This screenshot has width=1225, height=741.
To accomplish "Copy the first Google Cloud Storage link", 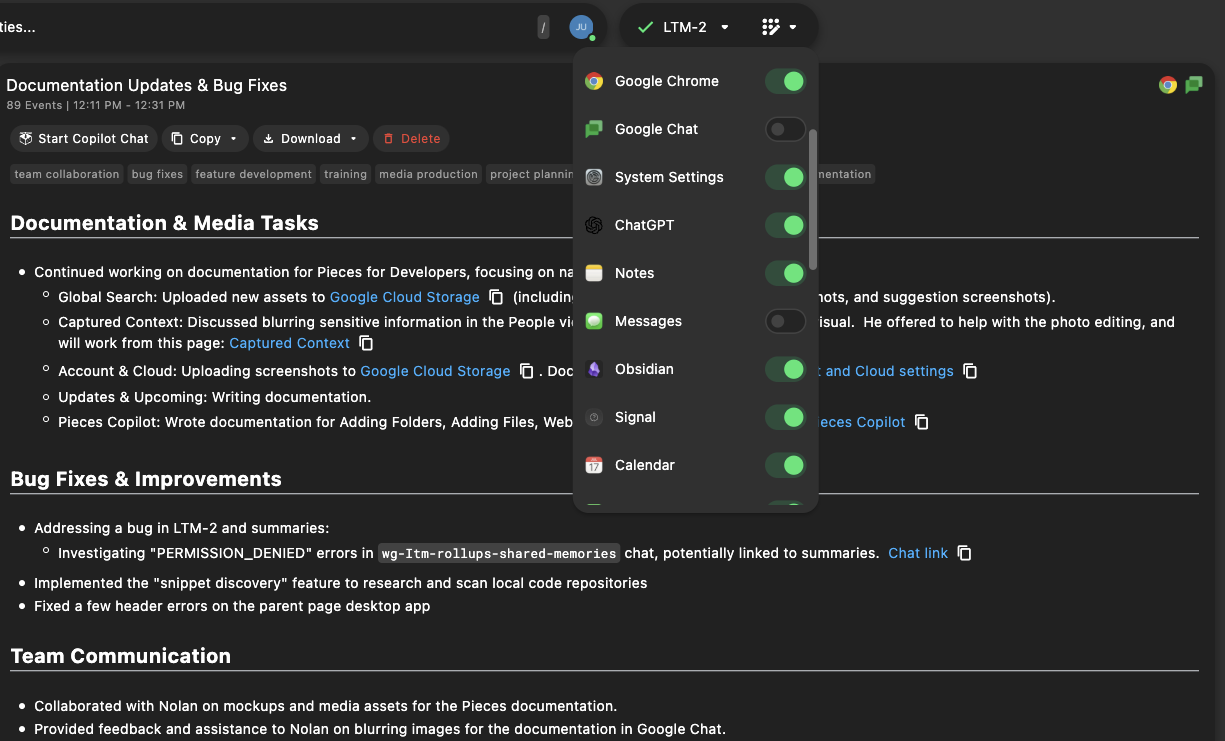I will point(496,297).
